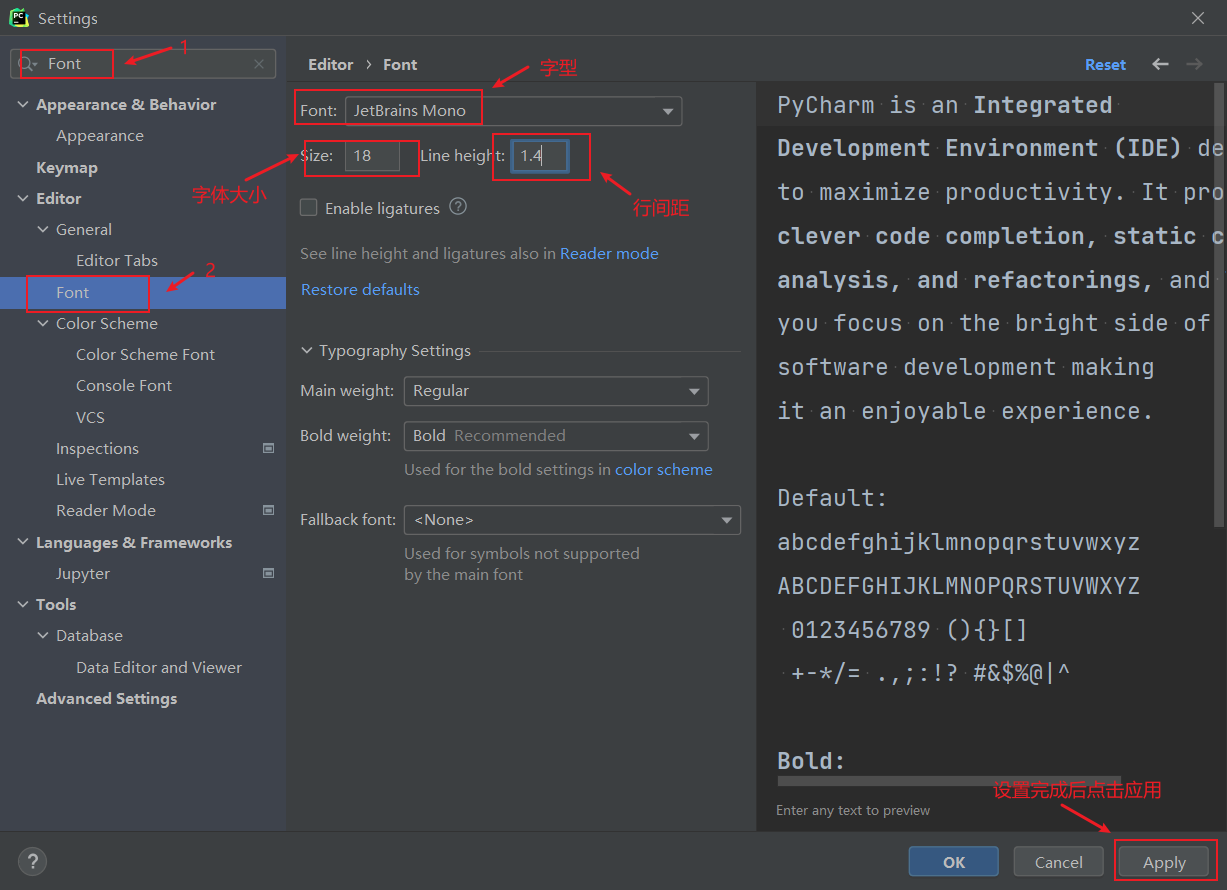Enable the ligatures checkbox
Viewport: 1227px width, 890px height.
click(x=309, y=208)
